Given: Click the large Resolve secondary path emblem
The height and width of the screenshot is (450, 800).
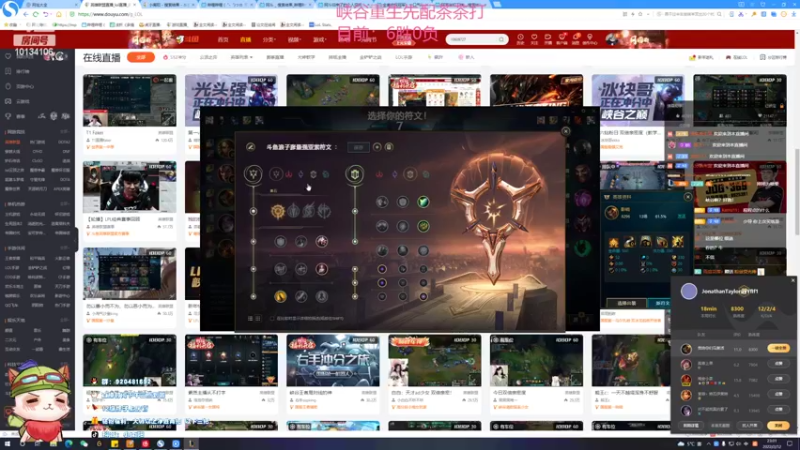Looking at the screenshot, I should pyautogui.click(x=355, y=174).
